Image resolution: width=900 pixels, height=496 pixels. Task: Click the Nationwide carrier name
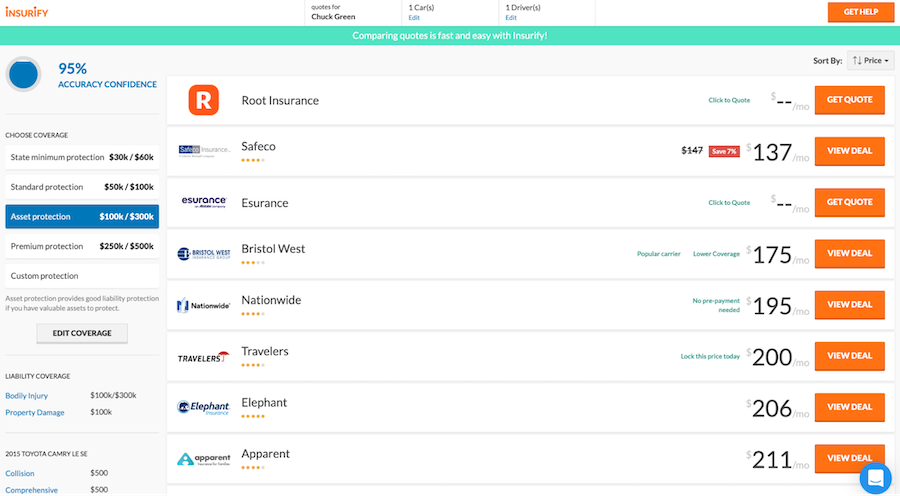coord(271,300)
